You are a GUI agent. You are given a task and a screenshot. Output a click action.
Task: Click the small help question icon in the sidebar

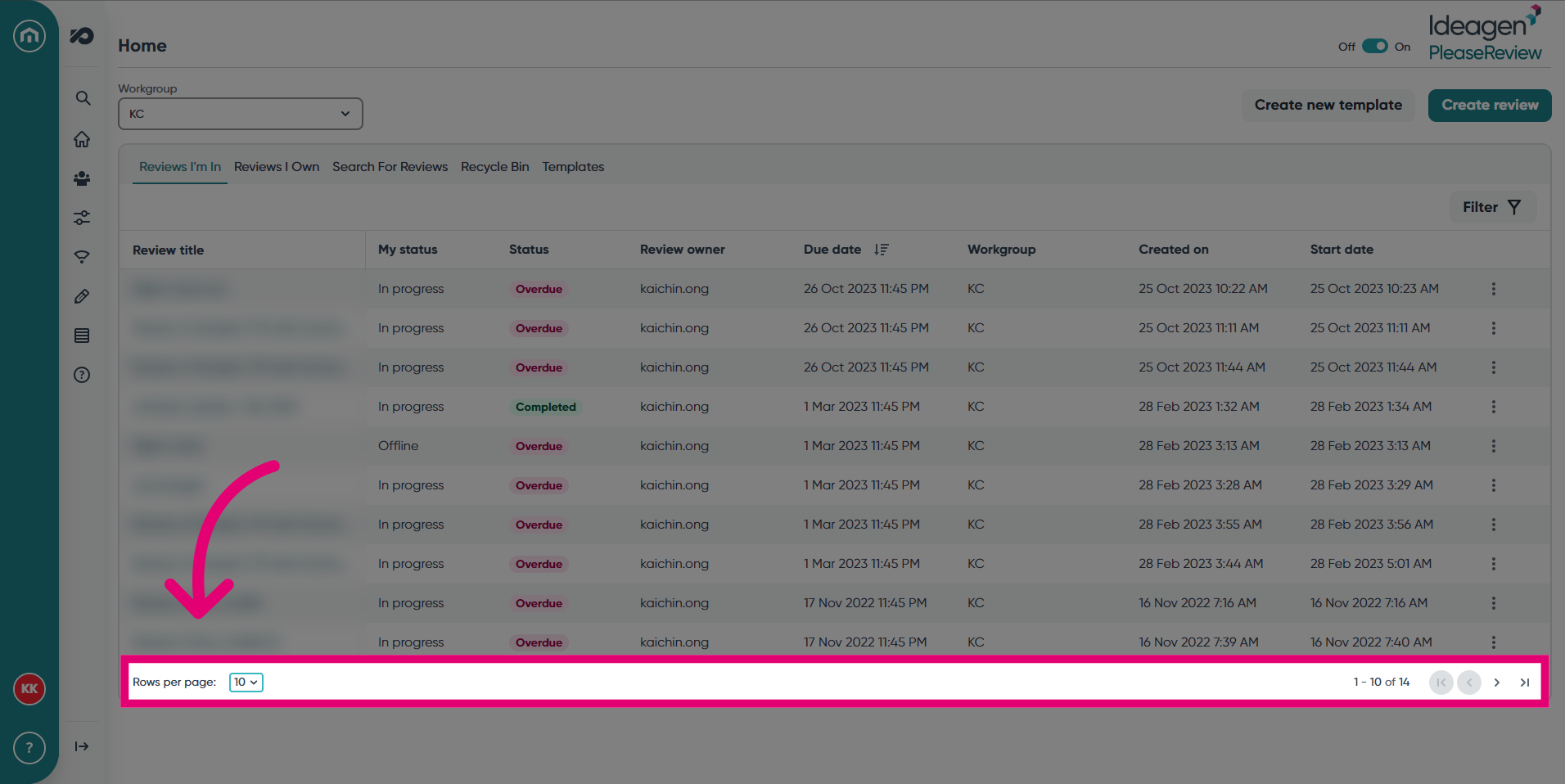point(82,375)
